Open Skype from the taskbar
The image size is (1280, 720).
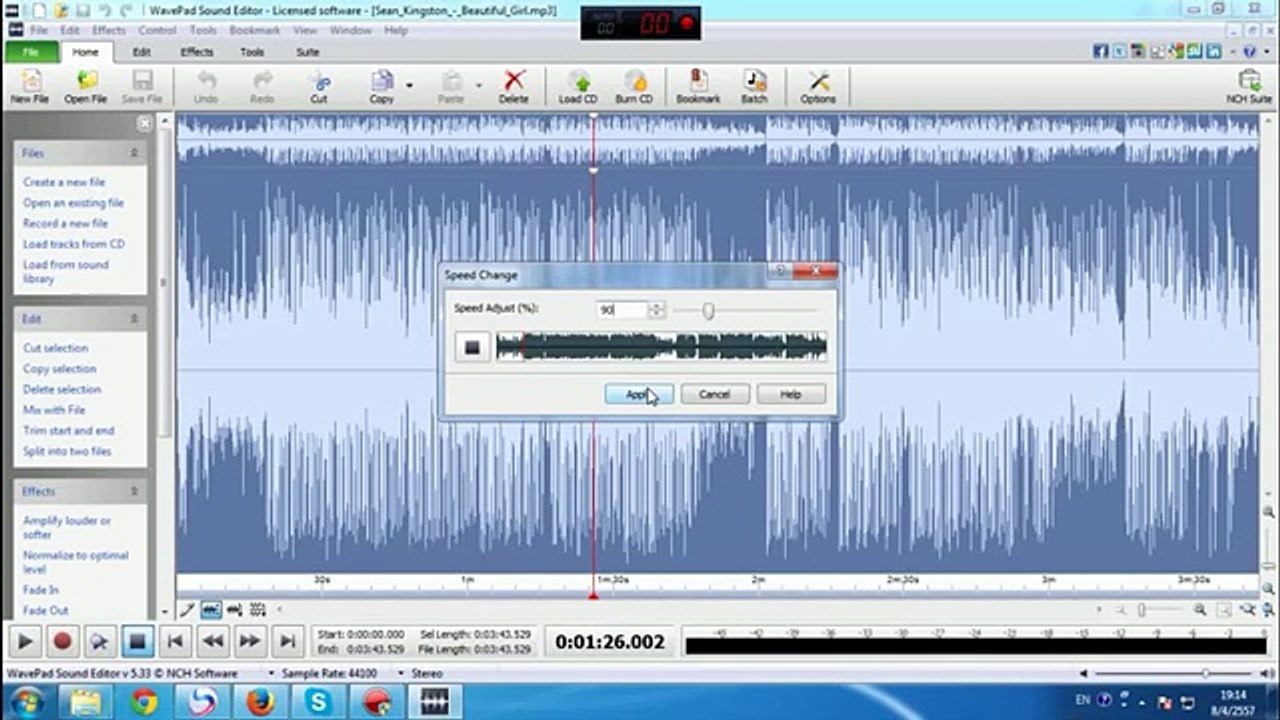pyautogui.click(x=319, y=701)
